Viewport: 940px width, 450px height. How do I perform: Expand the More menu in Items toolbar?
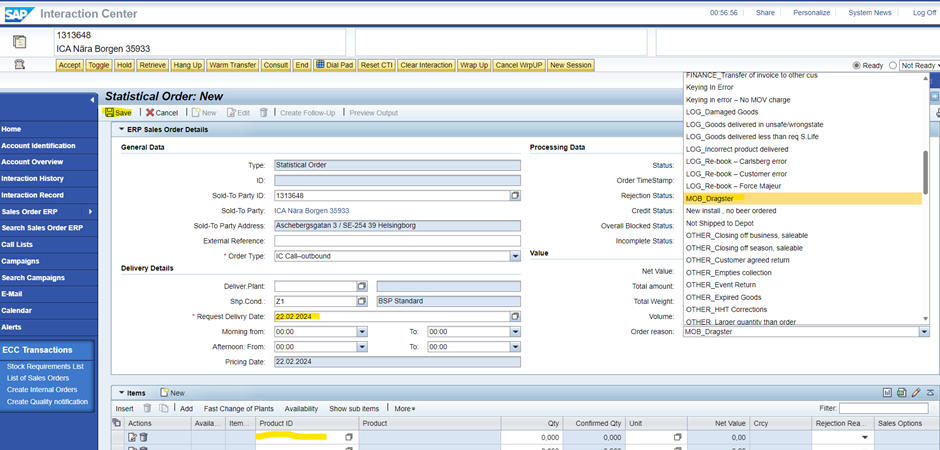coord(403,409)
